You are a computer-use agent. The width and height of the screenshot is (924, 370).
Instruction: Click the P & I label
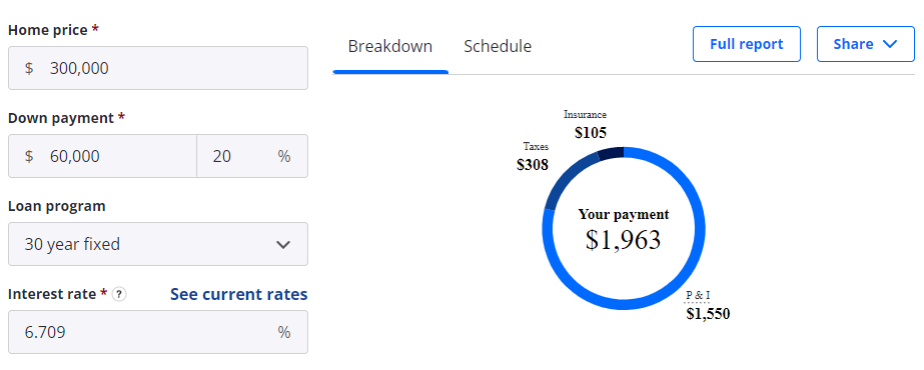pyautogui.click(x=698, y=295)
